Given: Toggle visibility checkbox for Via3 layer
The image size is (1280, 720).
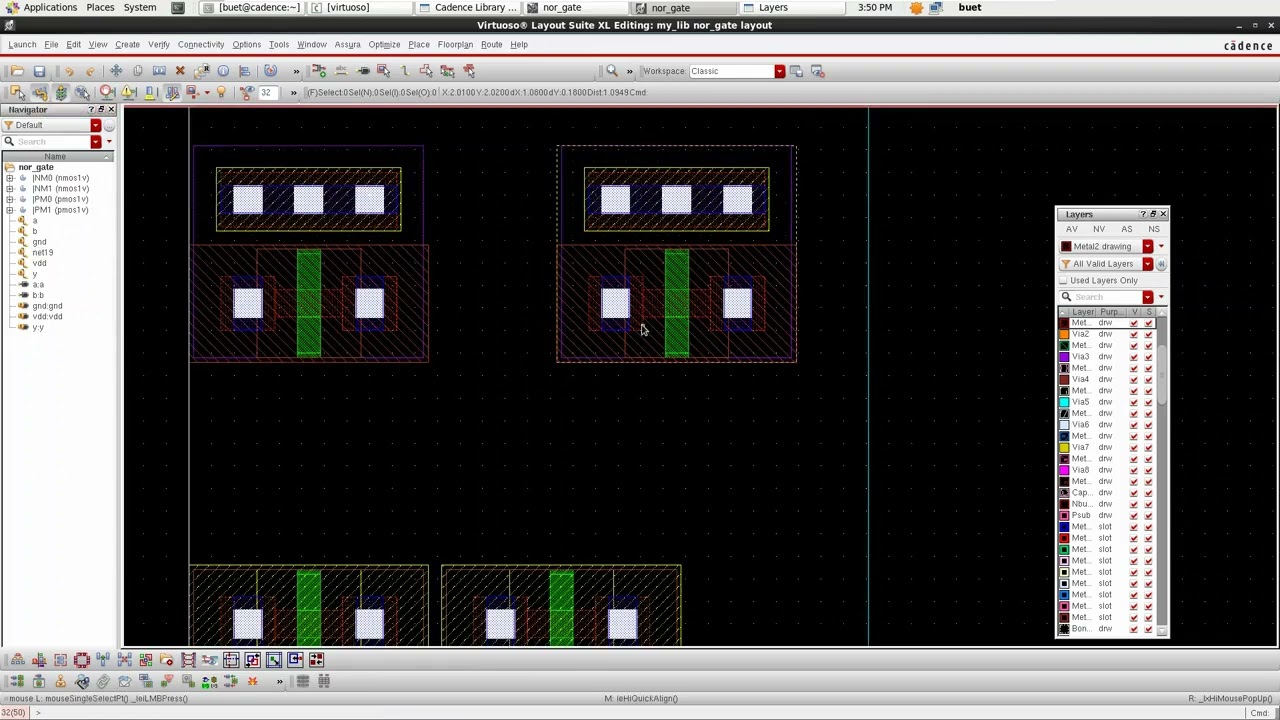Looking at the screenshot, I should click(x=1134, y=357).
